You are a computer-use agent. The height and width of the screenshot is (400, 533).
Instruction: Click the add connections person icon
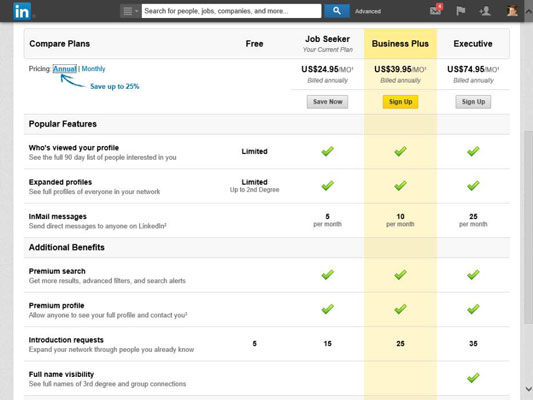click(485, 11)
